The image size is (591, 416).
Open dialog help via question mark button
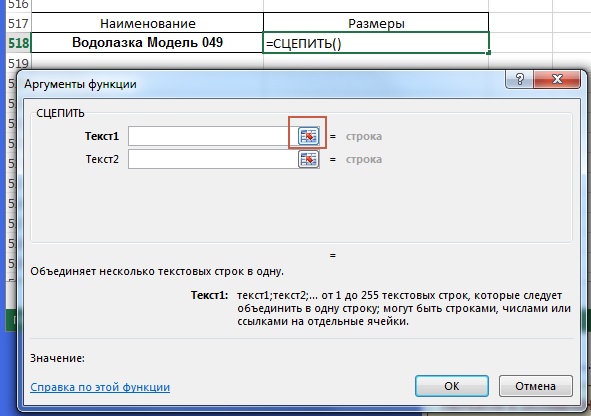coord(520,79)
